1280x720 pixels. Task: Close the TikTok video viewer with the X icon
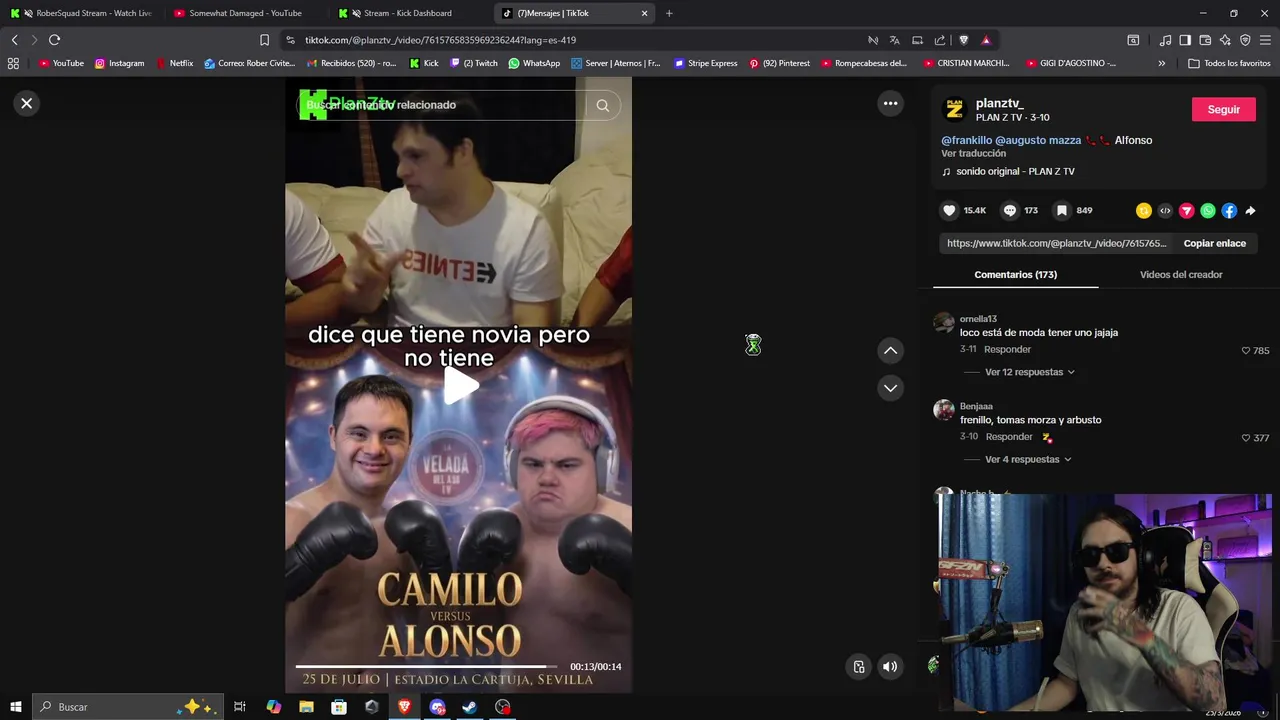[27, 103]
